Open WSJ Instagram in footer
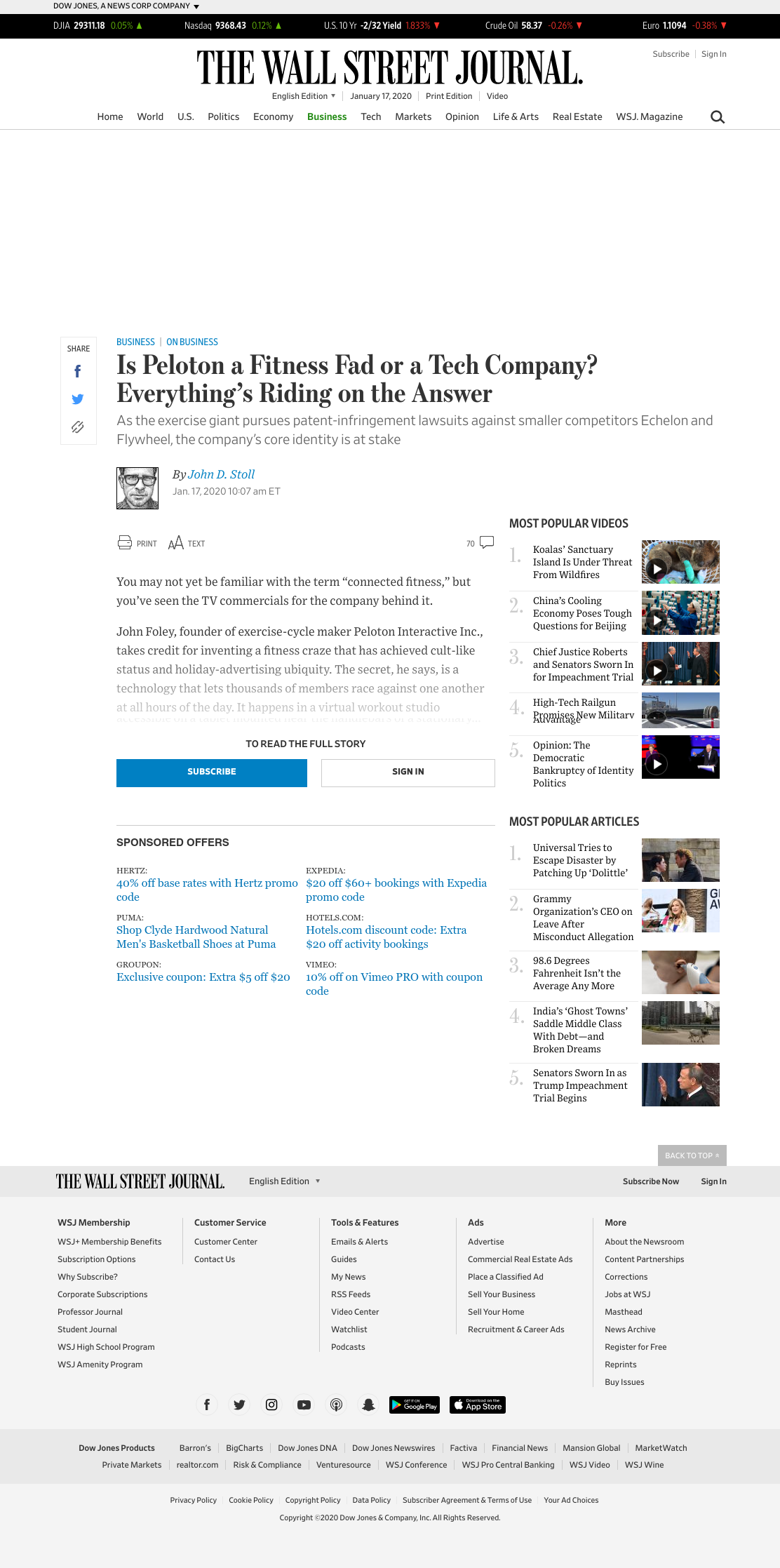The image size is (780, 1568). 271,1405
